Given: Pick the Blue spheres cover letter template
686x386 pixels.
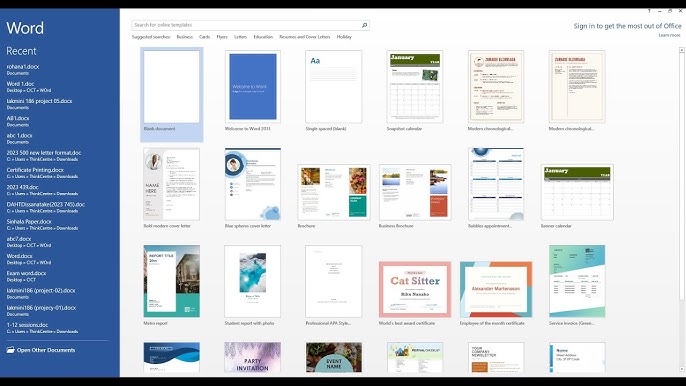Looking at the screenshot, I should (x=253, y=188).
